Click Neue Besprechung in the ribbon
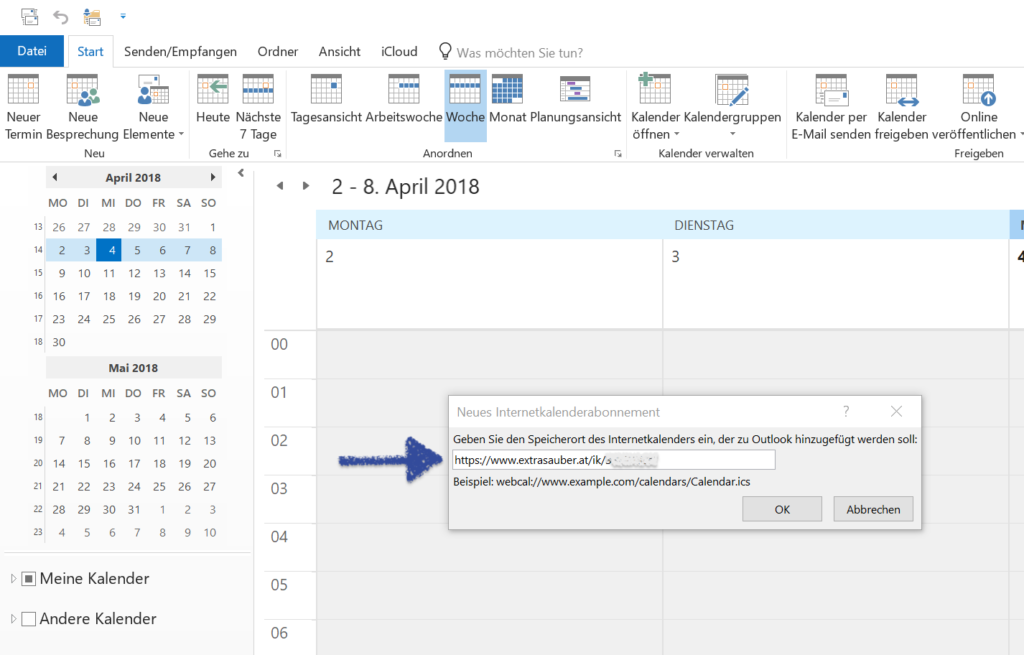The width and height of the screenshot is (1024, 655). 83,106
